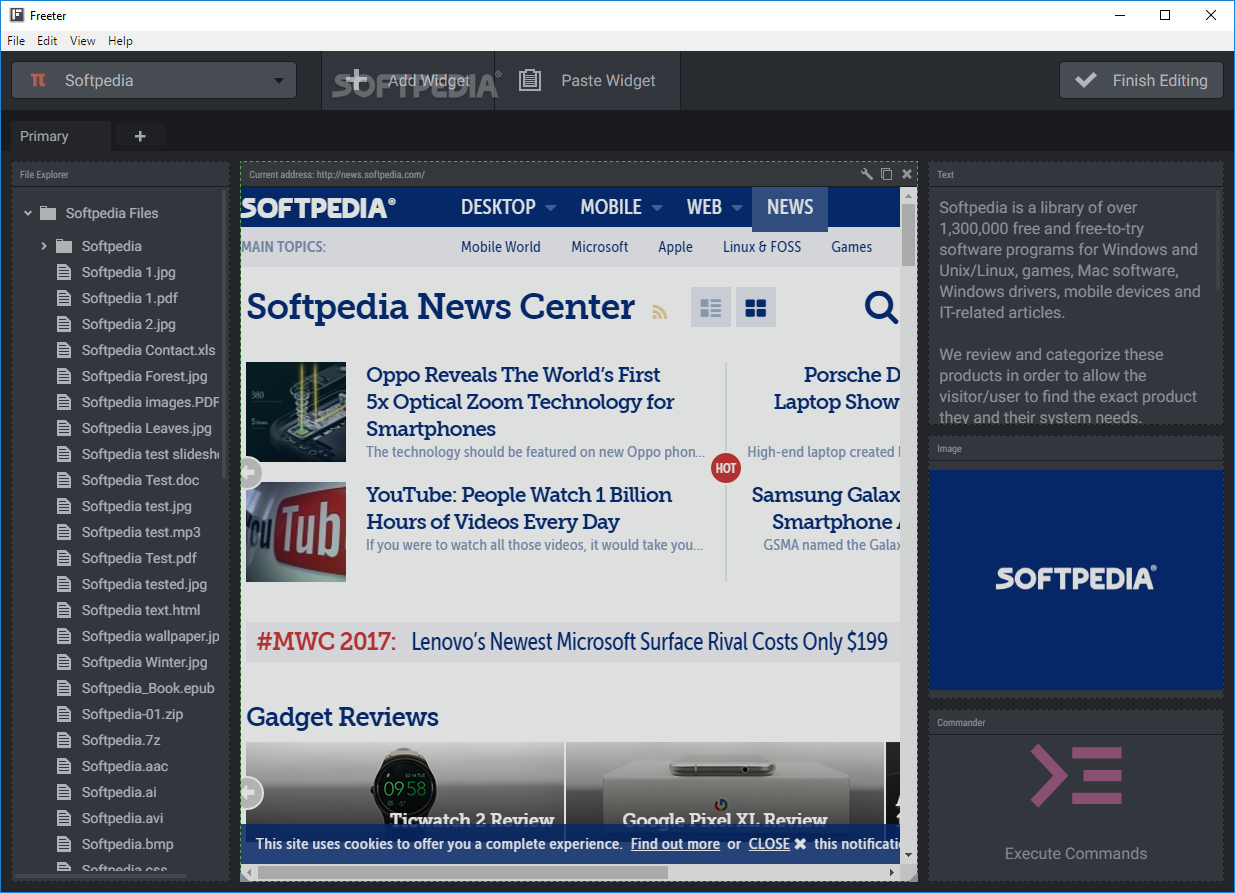Viewport: 1235px width, 893px height.
Task: Switch to grid view icon in News Center
Action: [756, 307]
